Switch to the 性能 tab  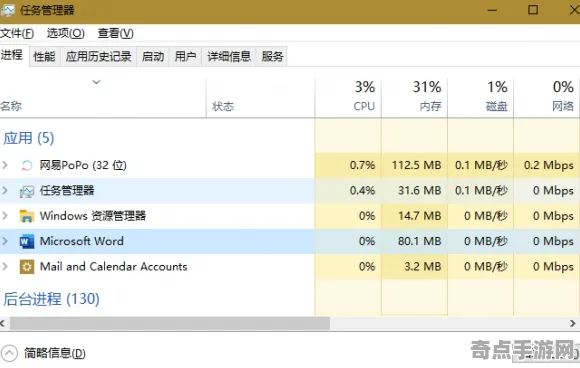[x=44, y=57]
